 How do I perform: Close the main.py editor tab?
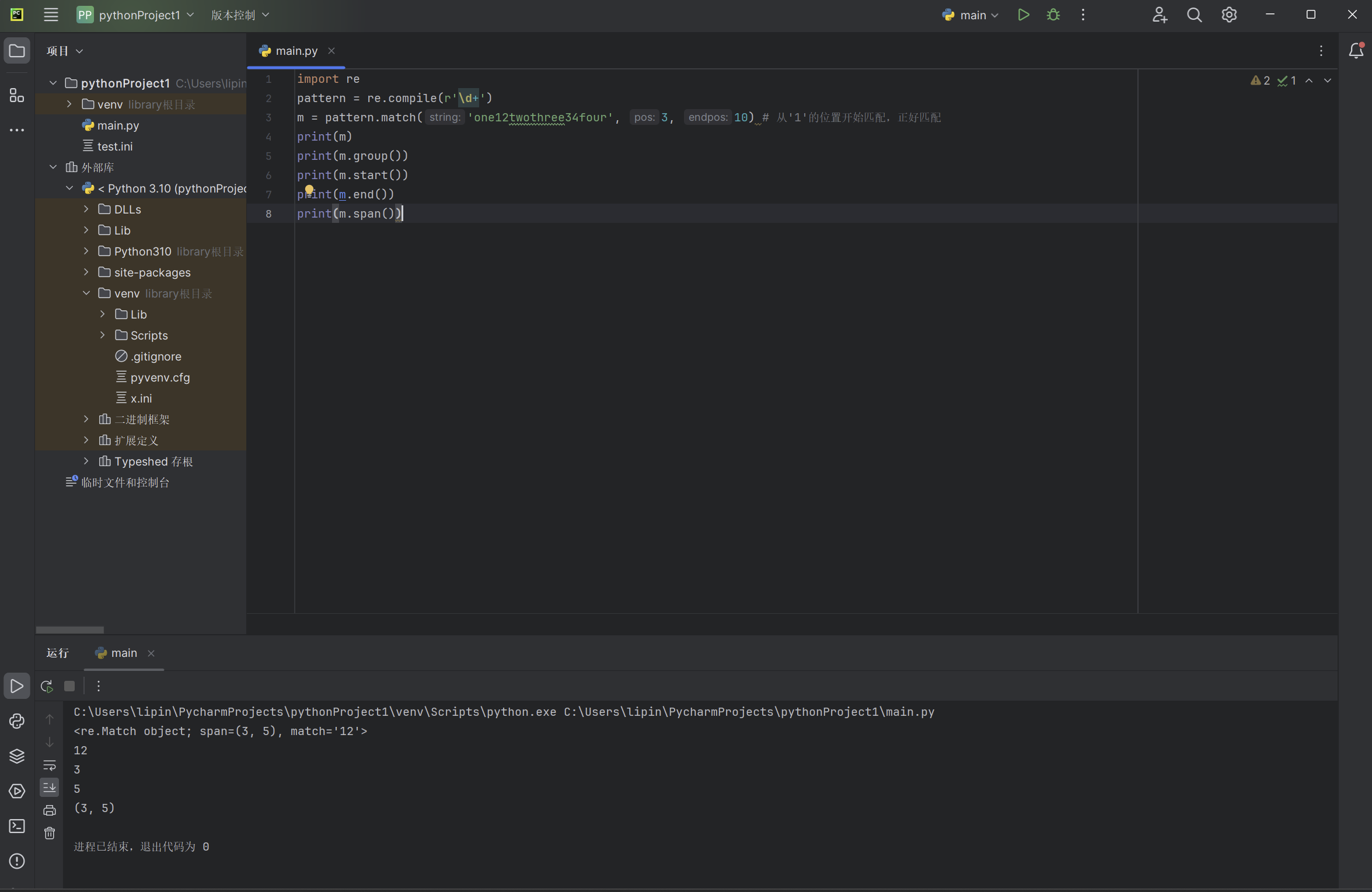331,51
